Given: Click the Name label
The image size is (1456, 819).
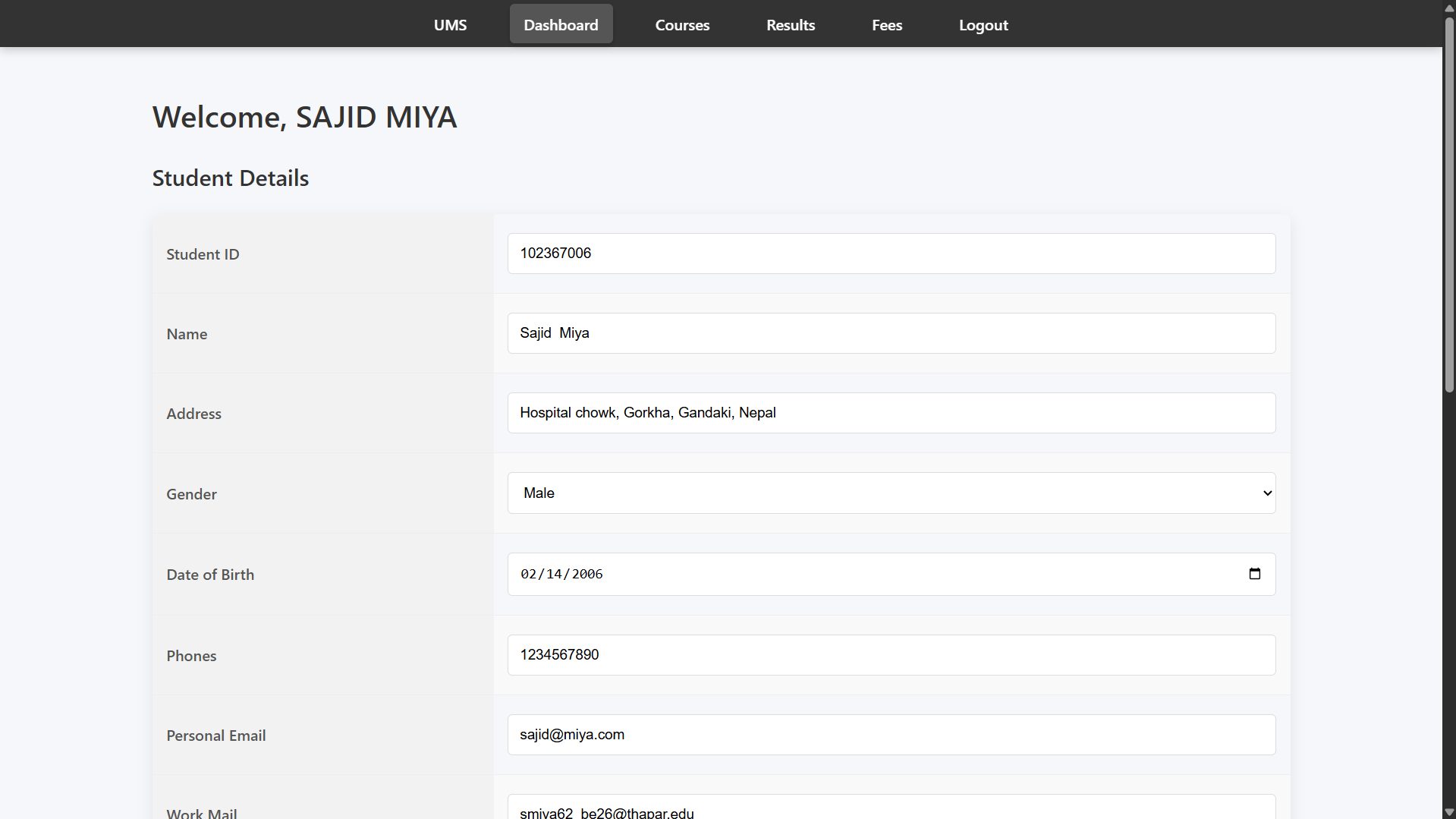Looking at the screenshot, I should coord(187,334).
